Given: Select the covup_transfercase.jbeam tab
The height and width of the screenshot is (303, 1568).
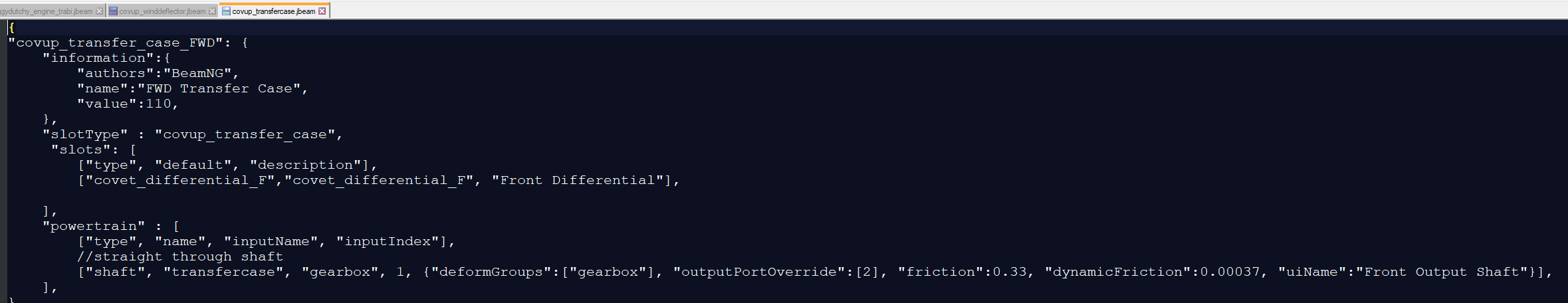Looking at the screenshot, I should click(x=274, y=11).
